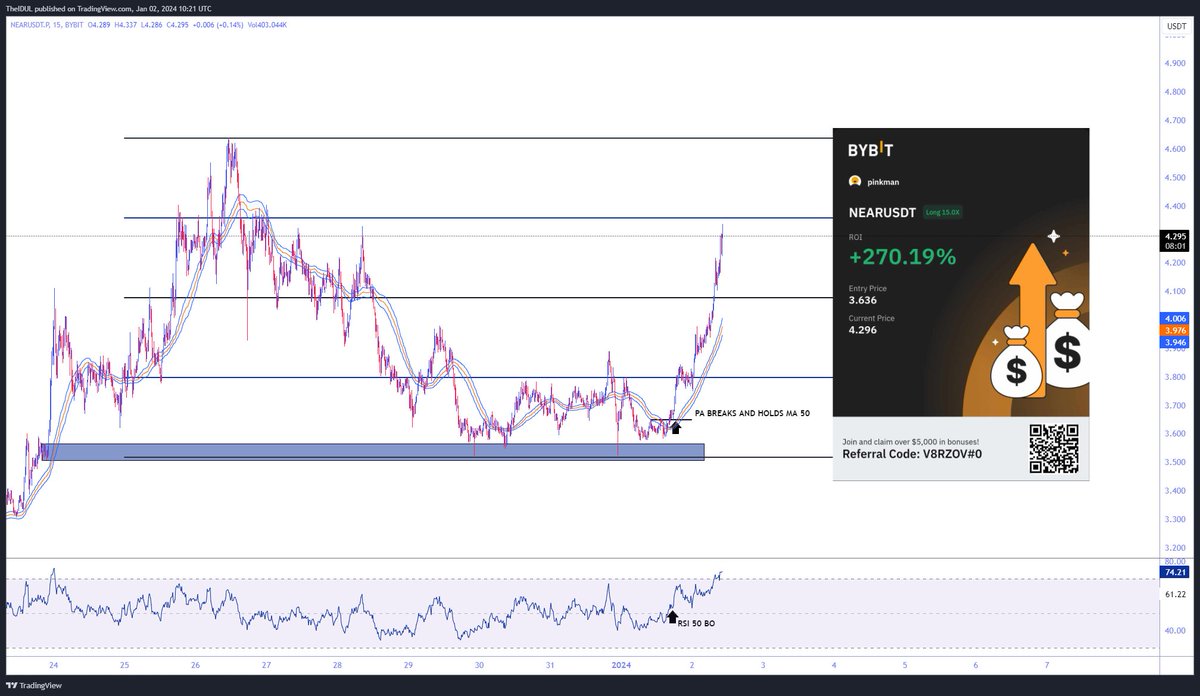Click the 4.400 price axis label
Image resolution: width=1200 pixels, height=696 pixels.
[1175, 206]
